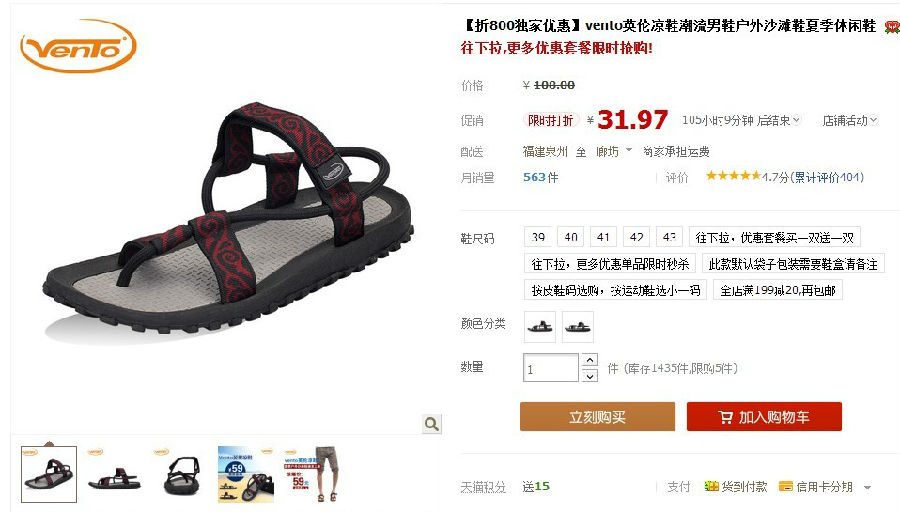Decrease quantity with the down arrow

click(x=589, y=376)
